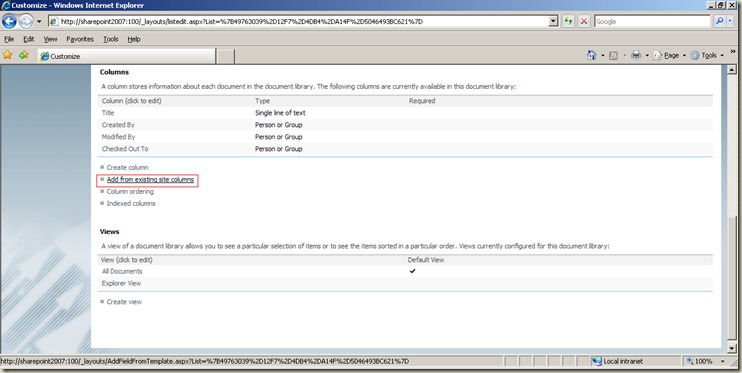Open the Favorites menu
742x373 pixels.
80,39
